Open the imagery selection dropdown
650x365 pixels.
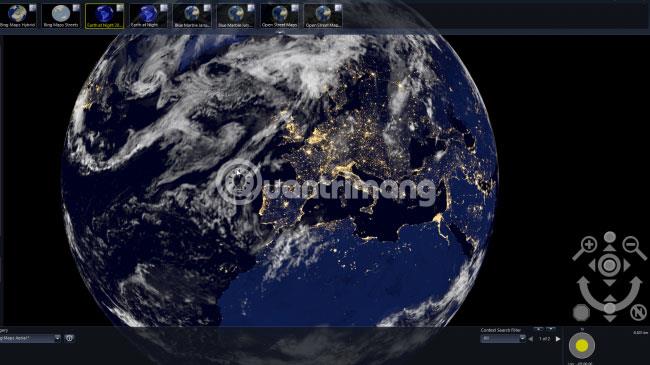click(57, 338)
